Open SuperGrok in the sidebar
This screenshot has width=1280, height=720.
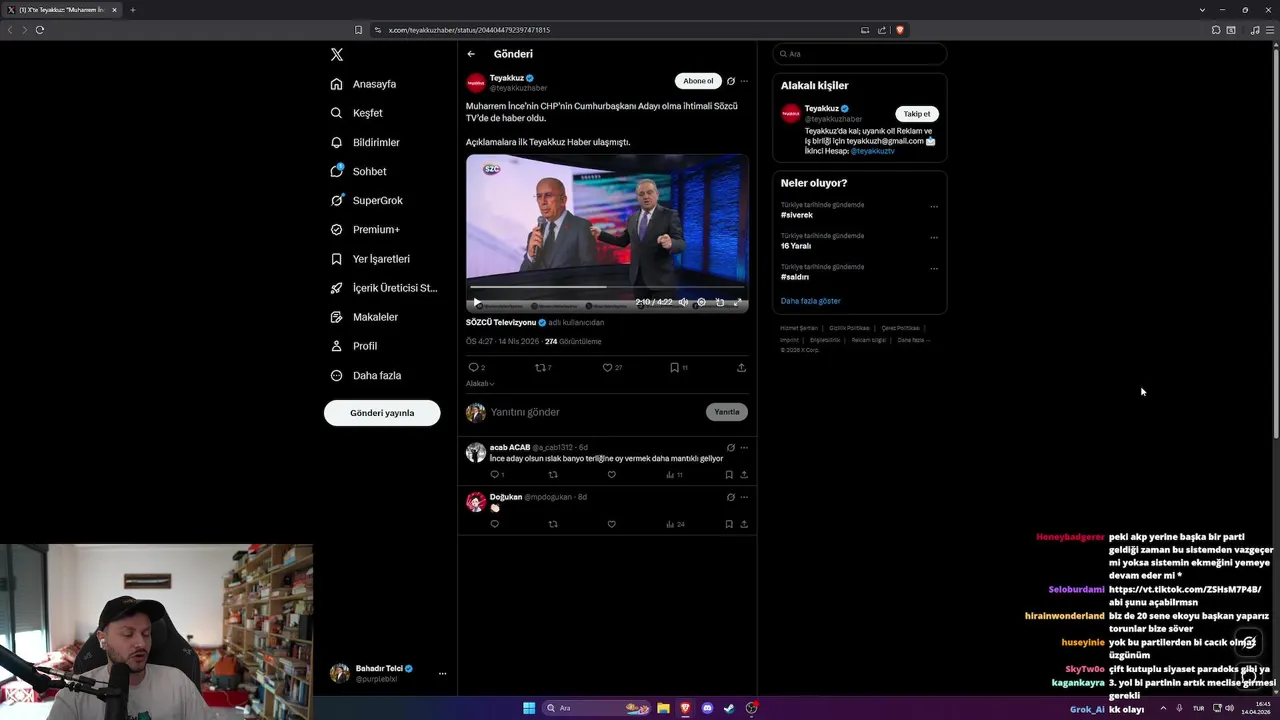pyautogui.click(x=366, y=200)
